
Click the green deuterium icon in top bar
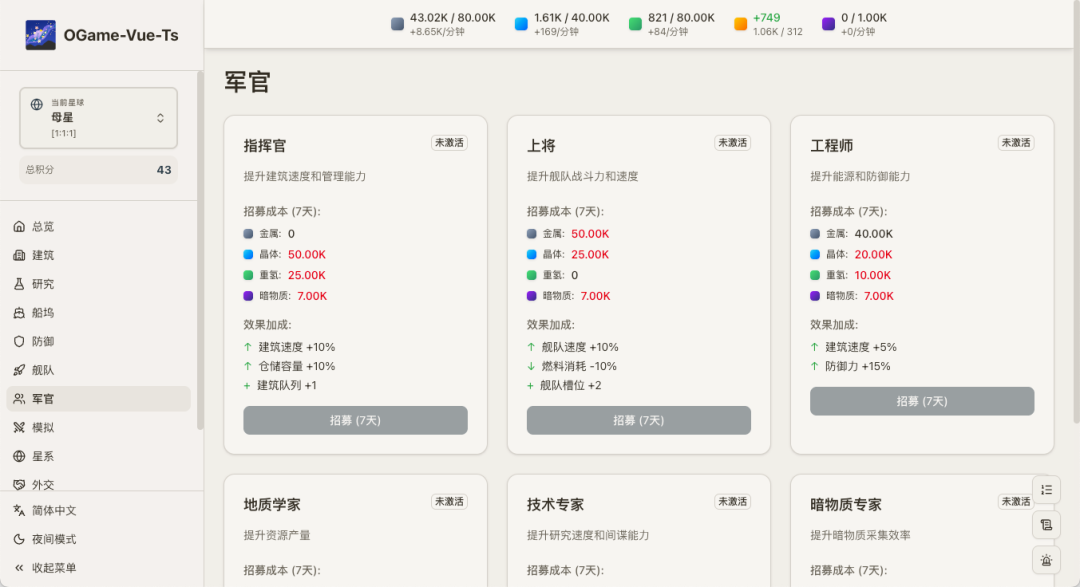[635, 24]
